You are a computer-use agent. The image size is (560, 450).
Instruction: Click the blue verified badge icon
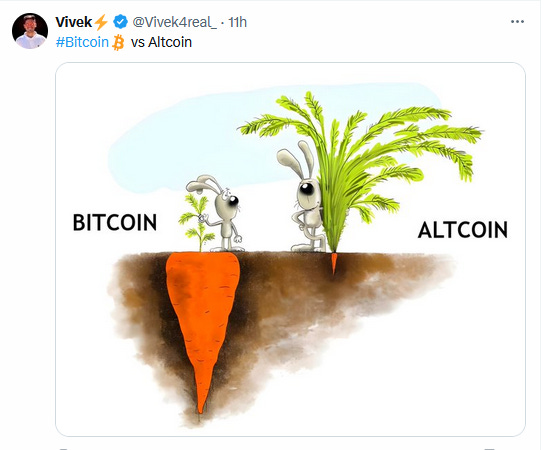pyautogui.click(x=120, y=22)
